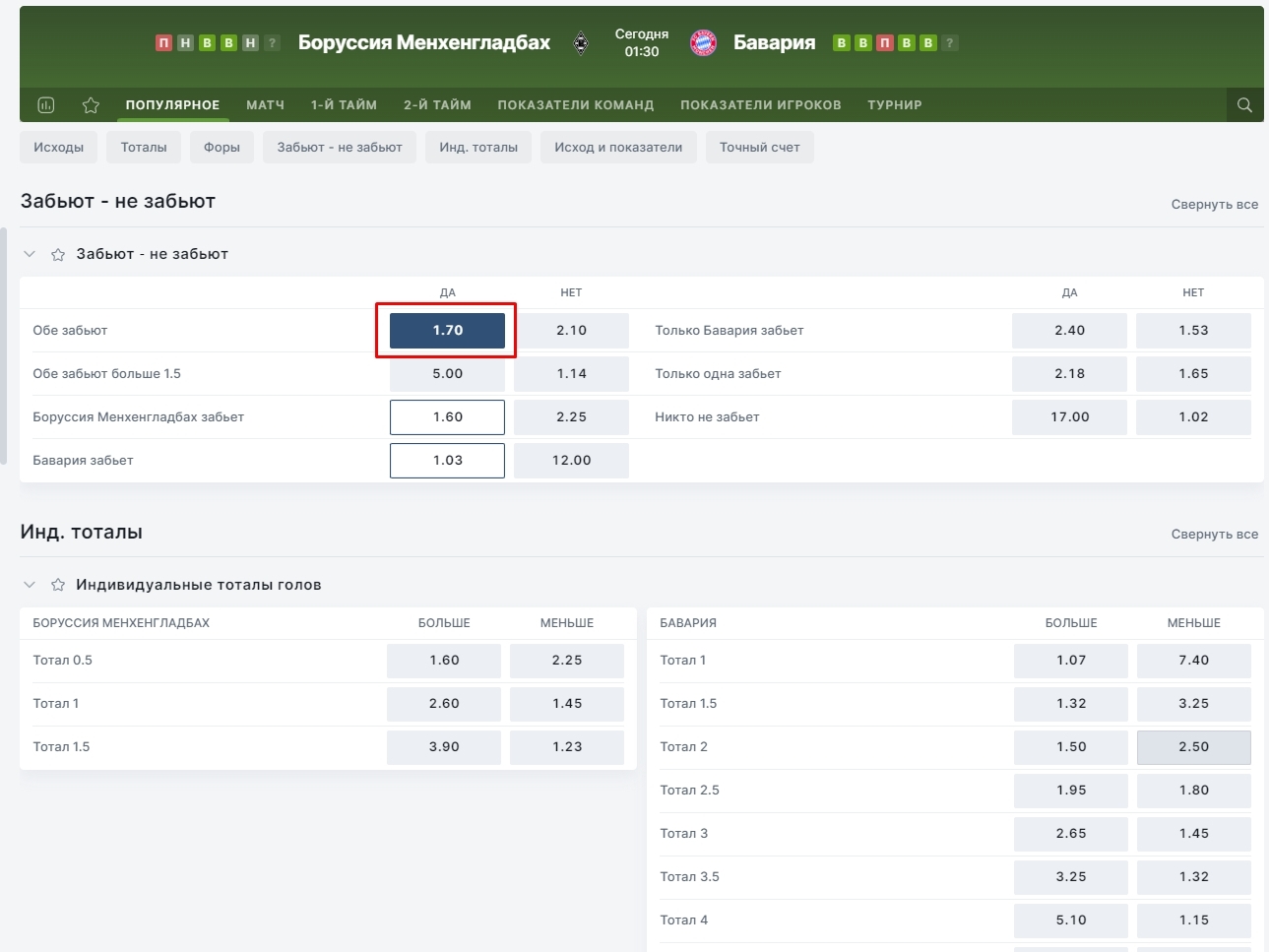Filter by 'Инд. тоталы' chip
The width and height of the screenshot is (1269, 952).
(478, 148)
